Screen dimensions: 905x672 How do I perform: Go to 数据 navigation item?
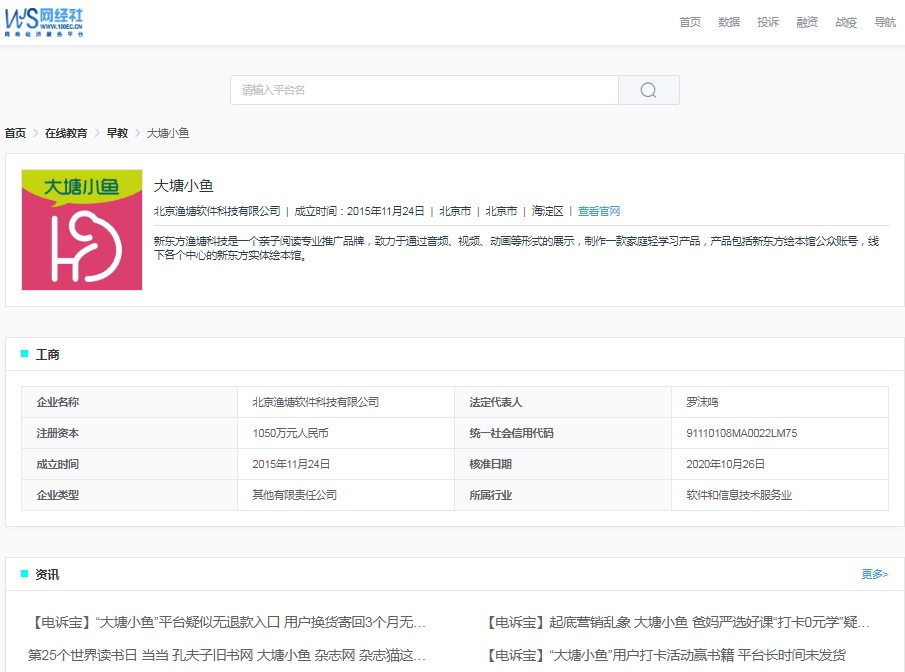point(729,22)
